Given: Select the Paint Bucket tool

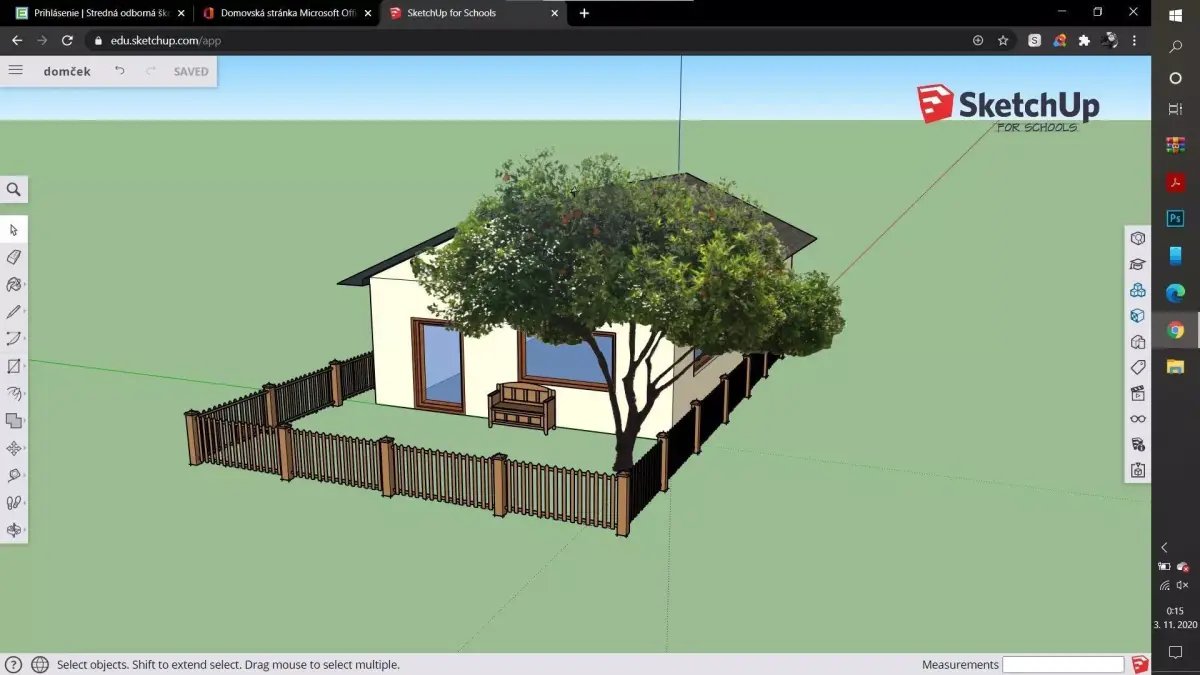Looking at the screenshot, I should coord(14,284).
